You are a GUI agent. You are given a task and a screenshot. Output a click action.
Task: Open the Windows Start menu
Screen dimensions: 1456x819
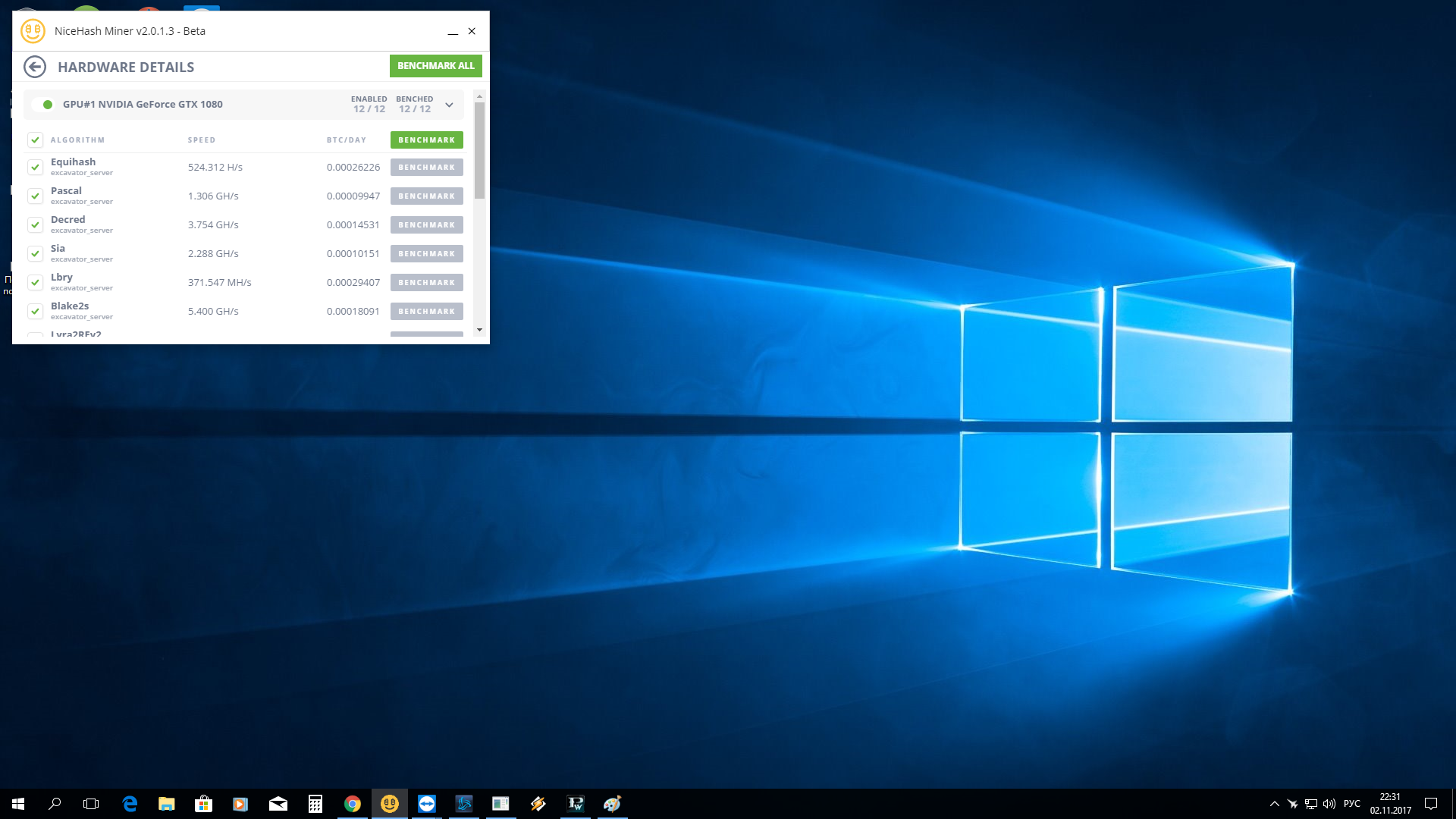tap(18, 804)
